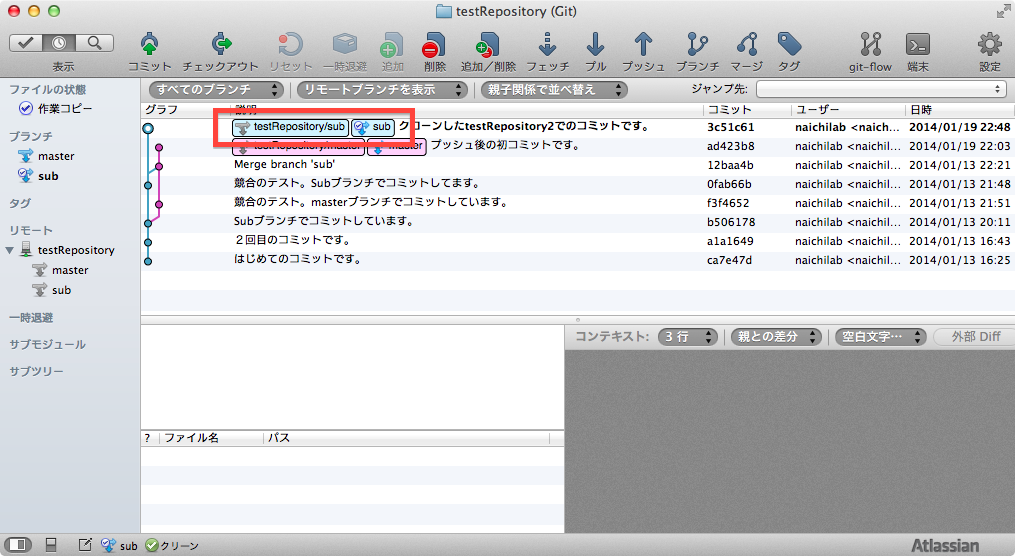
Task: Open the git-flow toolbar icon
Action: click(x=871, y=44)
